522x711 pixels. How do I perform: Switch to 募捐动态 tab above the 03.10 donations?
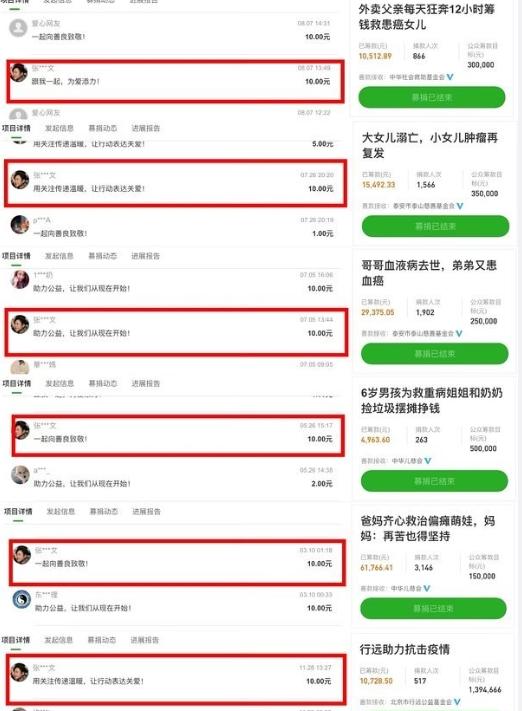104,511
